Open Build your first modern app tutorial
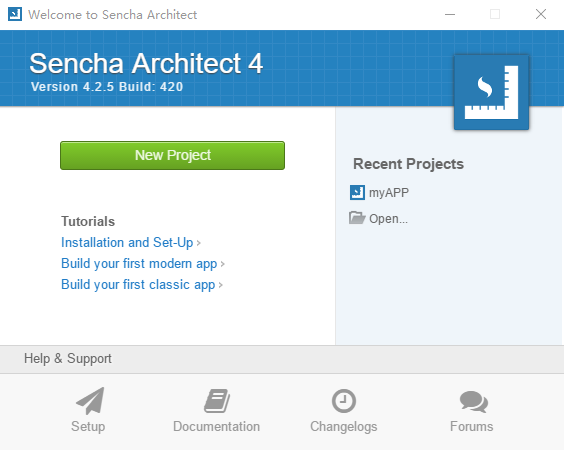The height and width of the screenshot is (450, 564). point(139,264)
